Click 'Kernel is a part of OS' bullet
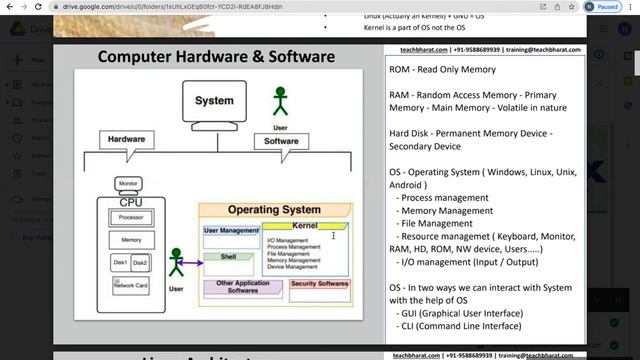This screenshot has width=640, height=360. (414, 27)
